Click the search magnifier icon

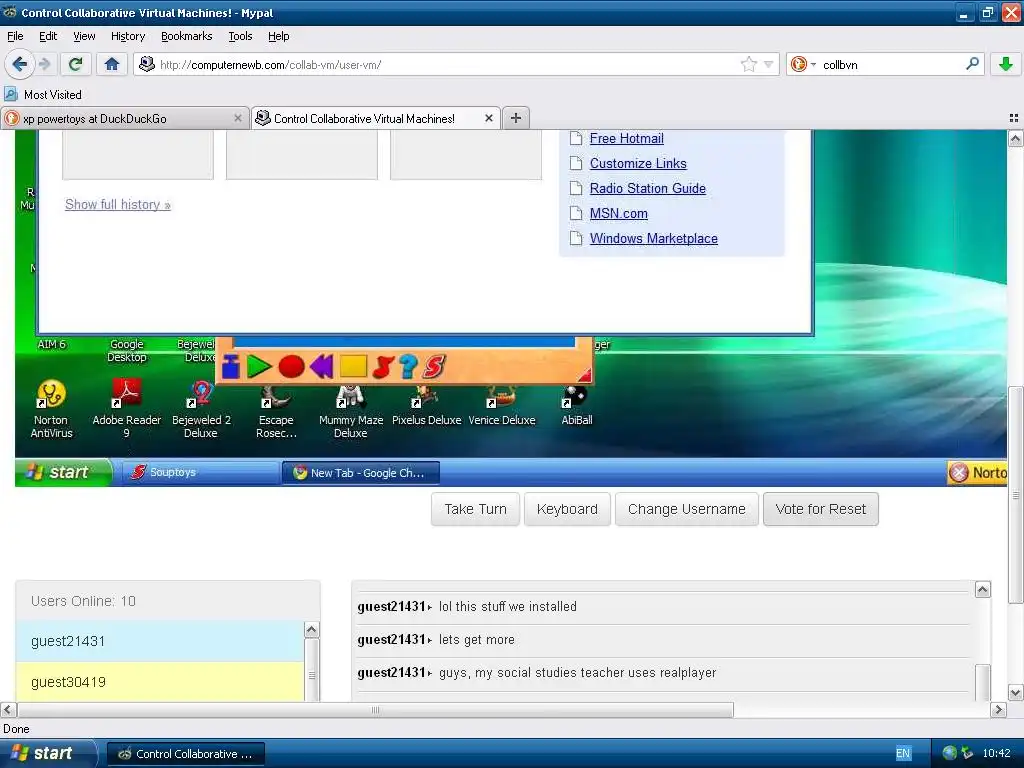[972, 64]
